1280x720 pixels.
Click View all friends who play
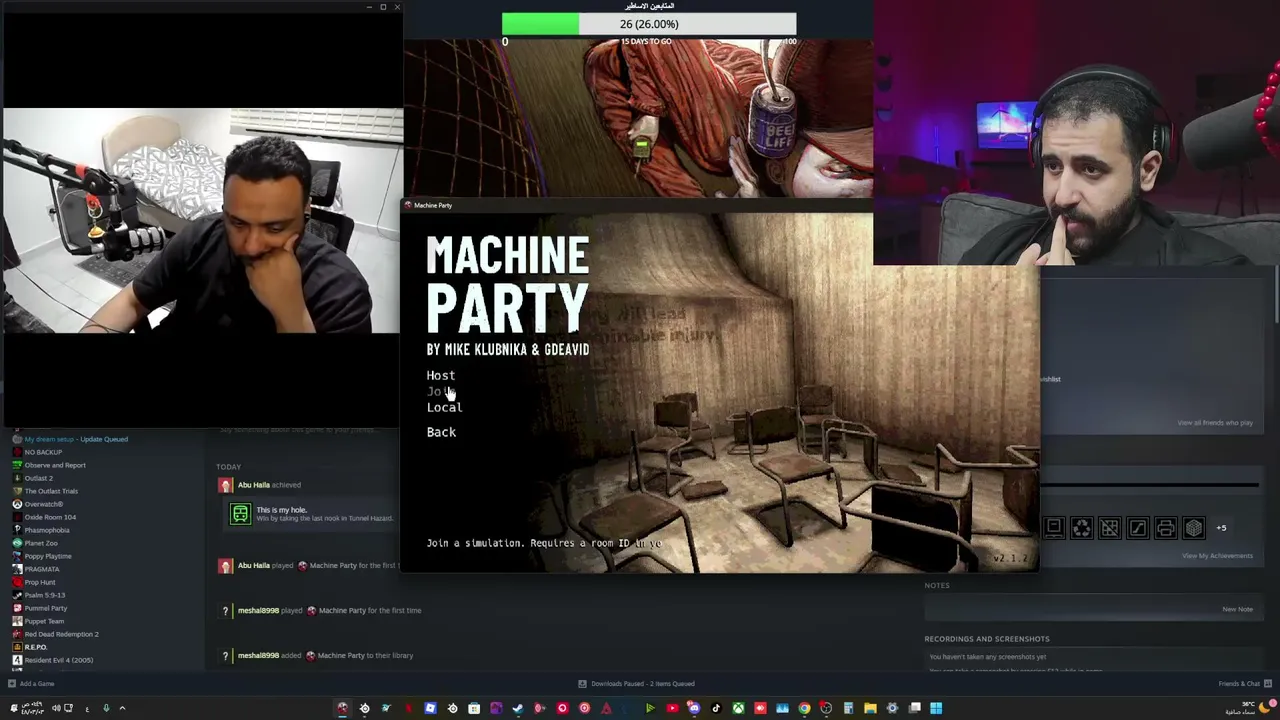click(x=1215, y=423)
